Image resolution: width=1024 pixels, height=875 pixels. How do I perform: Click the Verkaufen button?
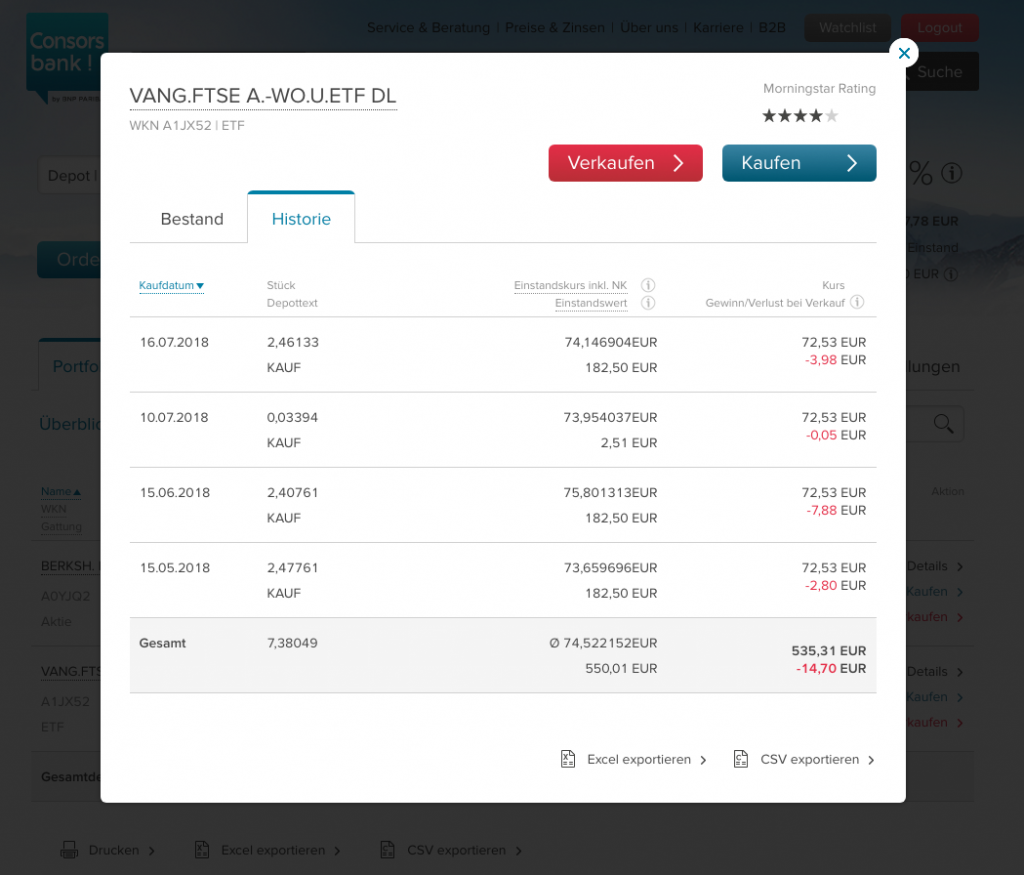(x=625, y=163)
